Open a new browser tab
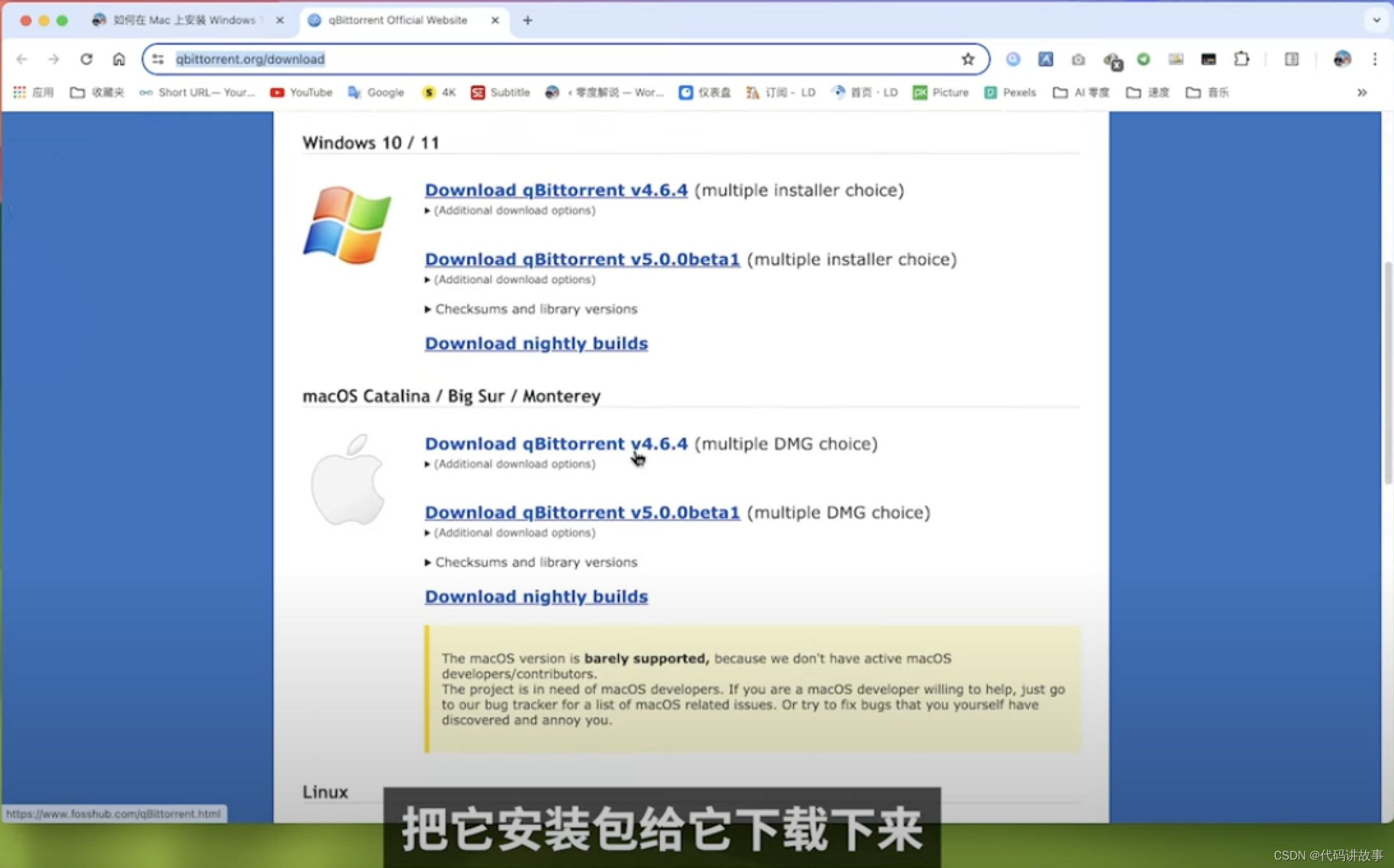1394x868 pixels. coord(527,20)
